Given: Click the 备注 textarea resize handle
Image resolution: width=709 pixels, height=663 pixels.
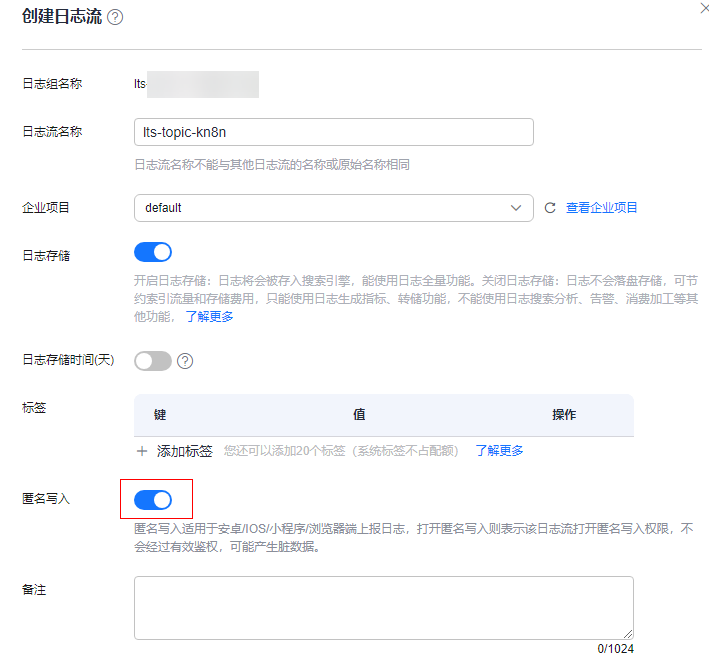Looking at the screenshot, I should point(628,633).
